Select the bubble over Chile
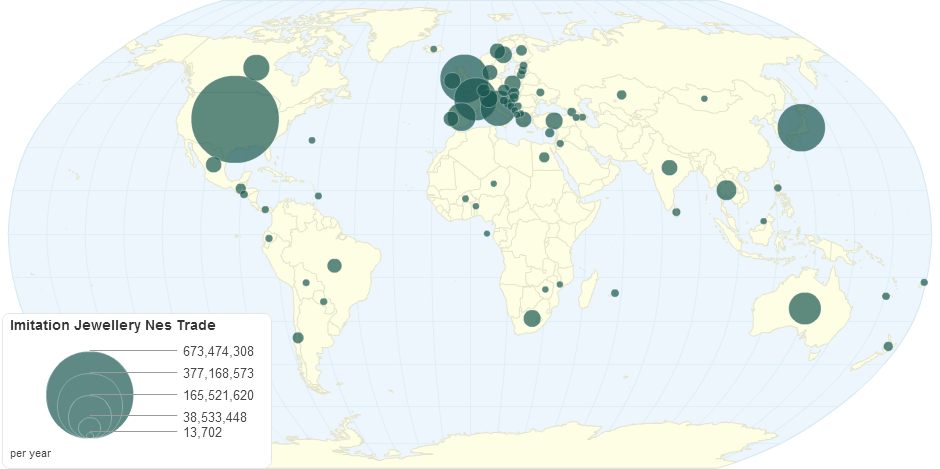 pos(297,337)
